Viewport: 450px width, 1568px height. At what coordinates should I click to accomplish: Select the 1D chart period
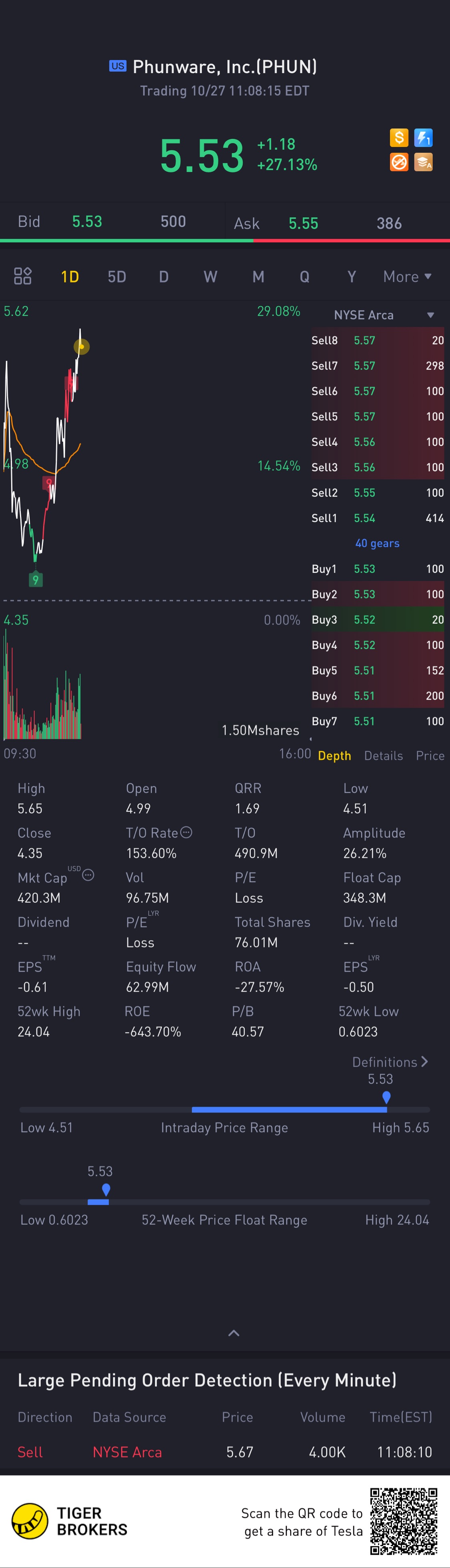click(70, 277)
